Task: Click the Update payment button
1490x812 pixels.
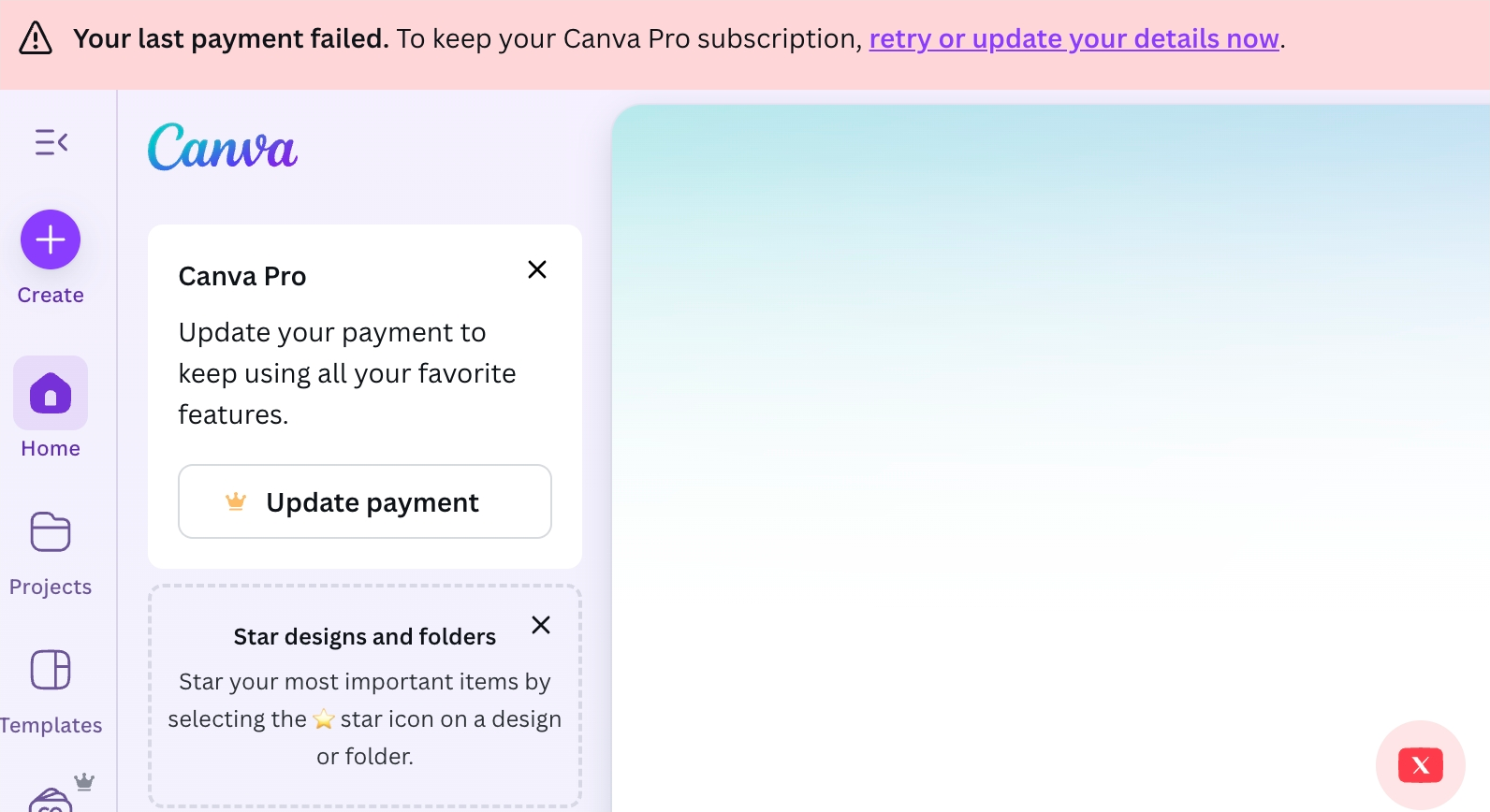Action: pyautogui.click(x=365, y=501)
